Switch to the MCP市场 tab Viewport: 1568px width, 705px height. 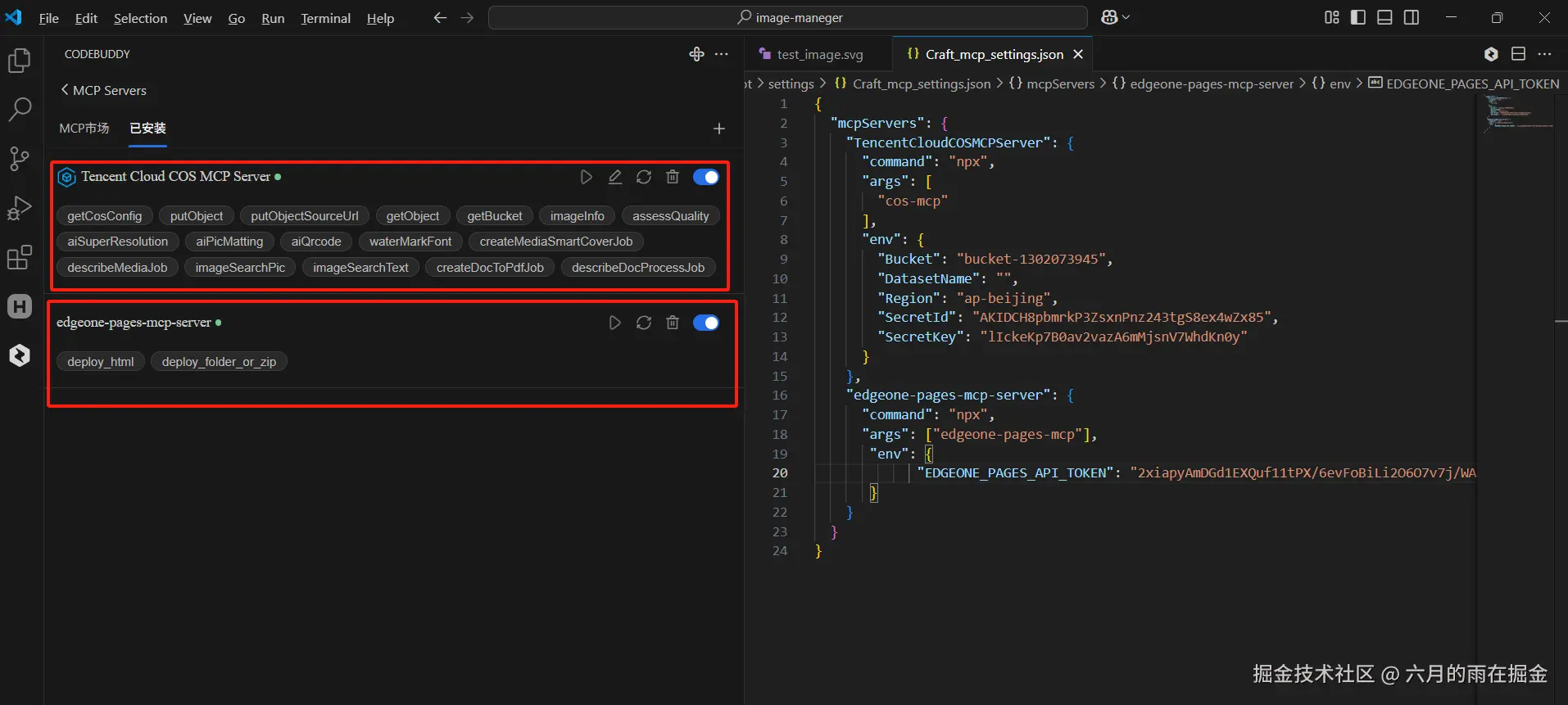click(x=84, y=129)
